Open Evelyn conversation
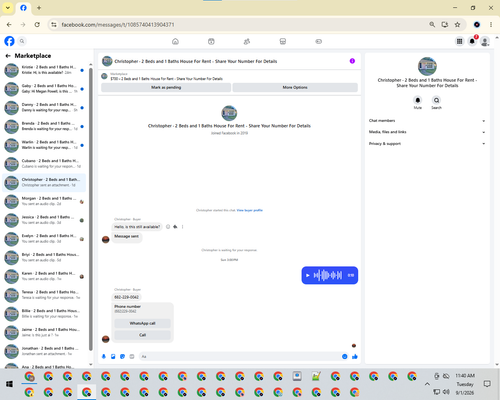Screen dimensions: 500x400 [x=44, y=239]
